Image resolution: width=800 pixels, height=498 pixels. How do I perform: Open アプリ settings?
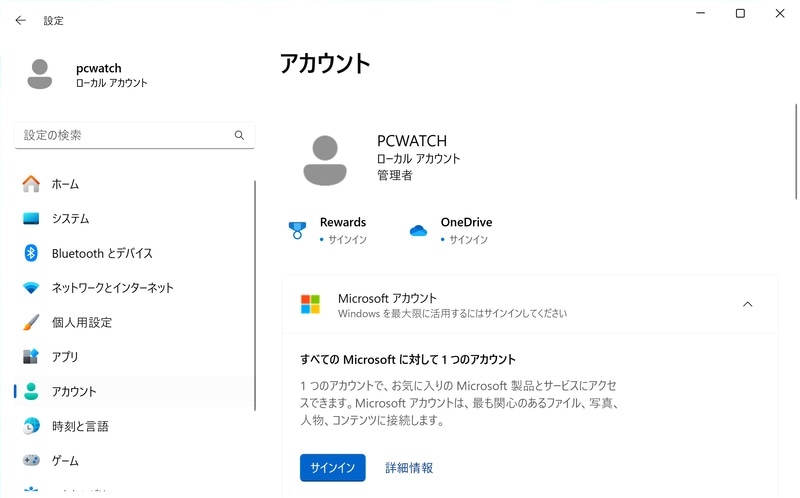tap(135, 357)
